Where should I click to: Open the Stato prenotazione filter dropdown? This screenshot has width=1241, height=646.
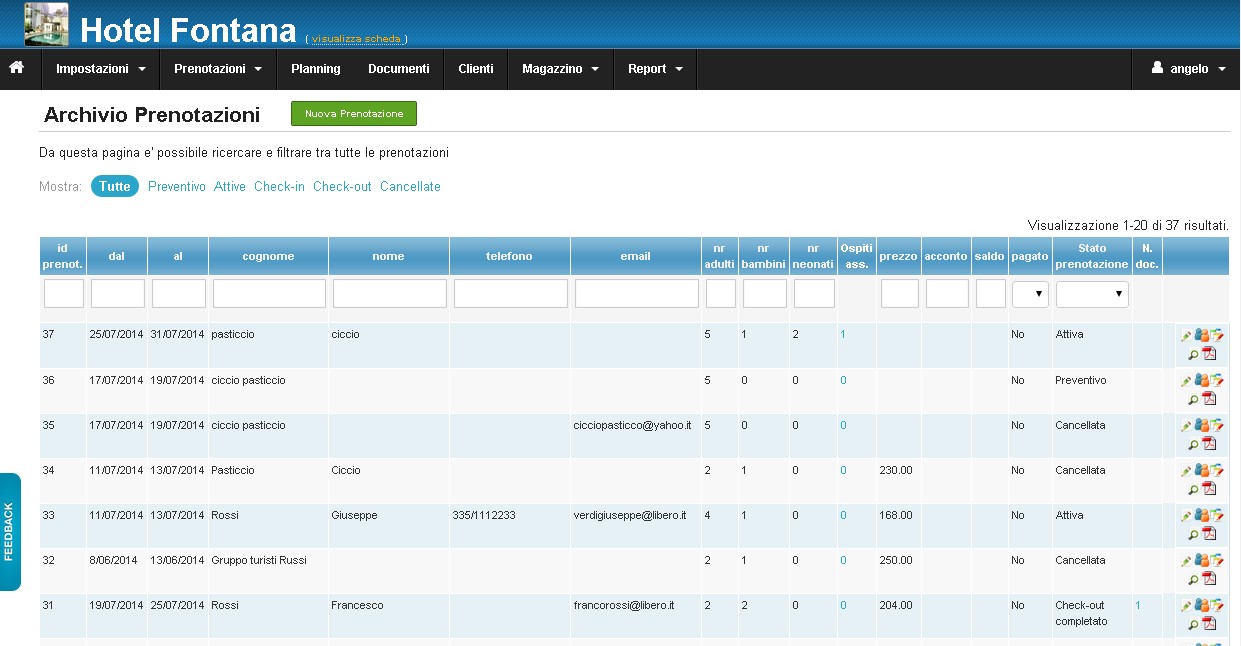coord(1092,294)
